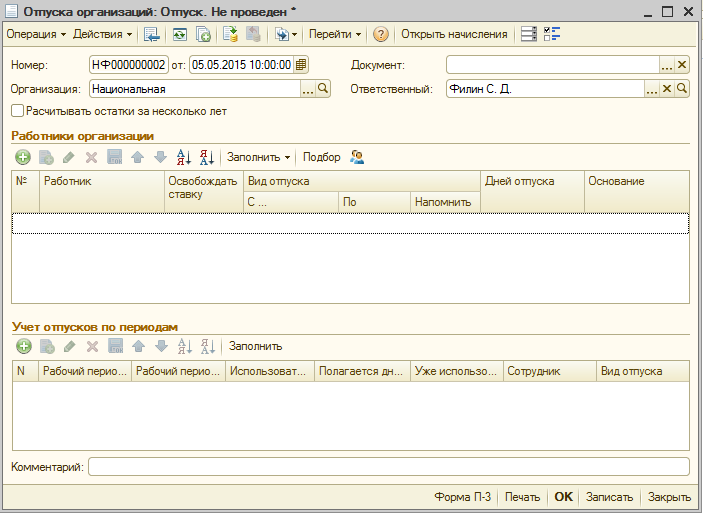This screenshot has height=513, width=703.
Task: Clear the Ответственный field with X
Action: click(667, 89)
